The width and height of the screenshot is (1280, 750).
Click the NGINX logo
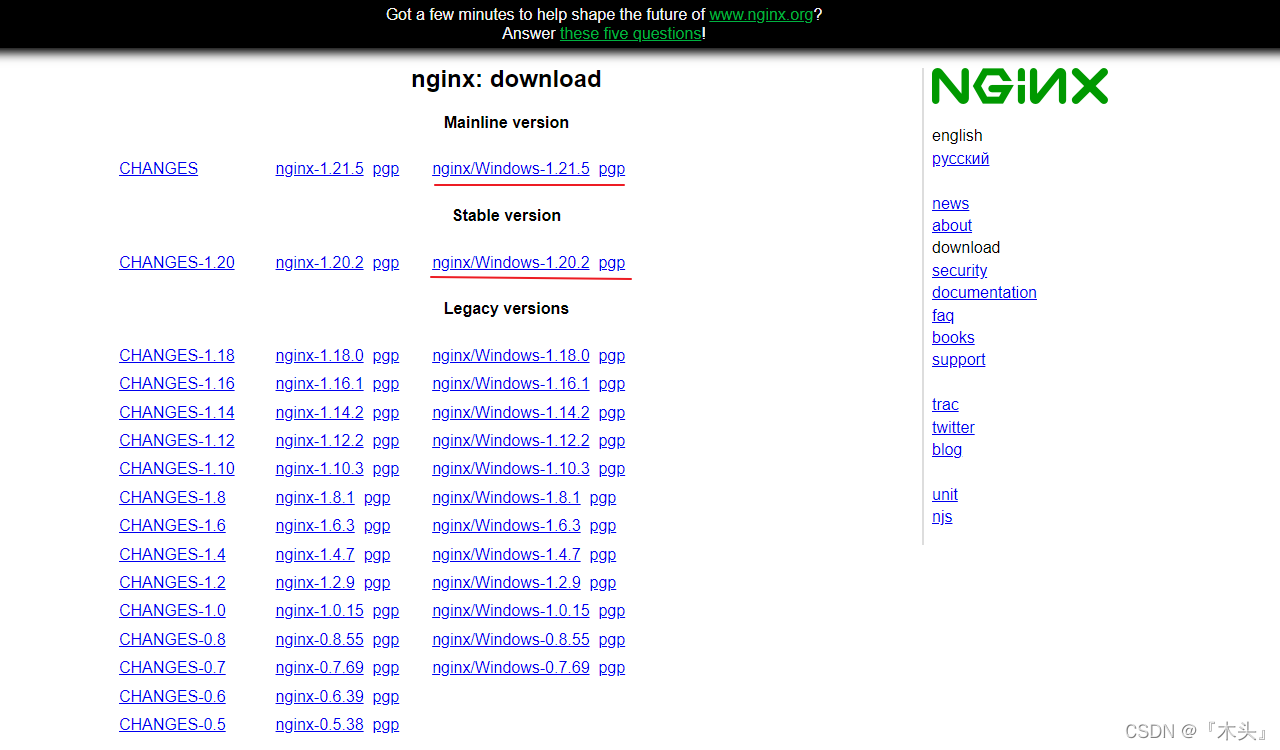1020,86
